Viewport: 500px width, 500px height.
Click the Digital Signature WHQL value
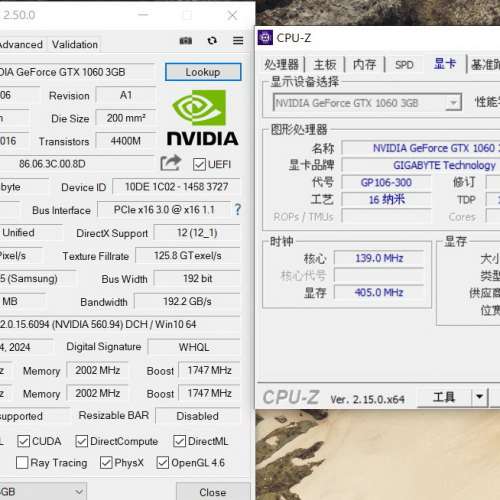tap(194, 347)
